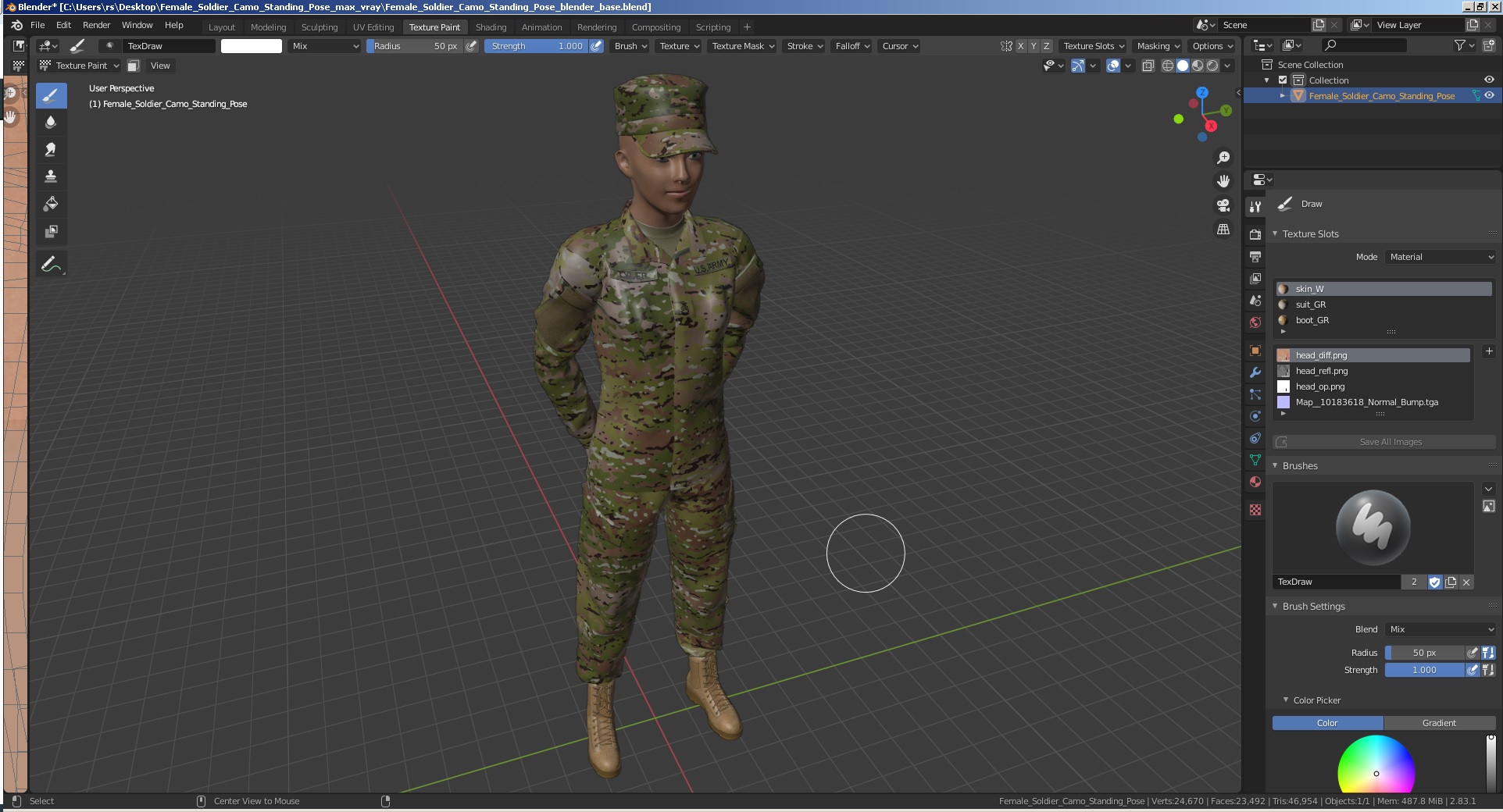1503x812 pixels.
Task: Toggle visibility of Female_Soldier_Camo_Standing_Pose object
Action: (1489, 95)
